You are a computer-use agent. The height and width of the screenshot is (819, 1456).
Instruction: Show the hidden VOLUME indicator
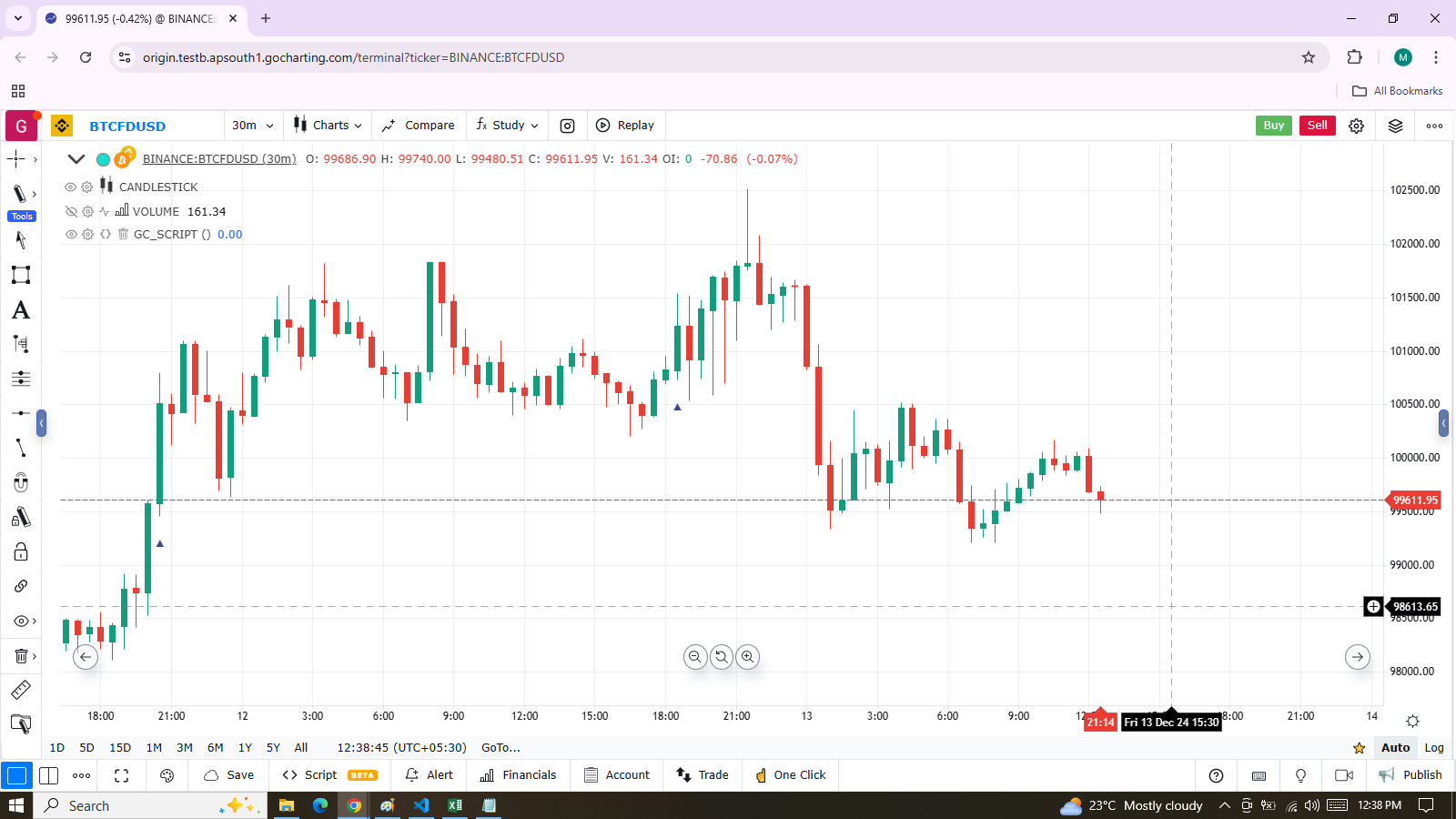click(71, 211)
